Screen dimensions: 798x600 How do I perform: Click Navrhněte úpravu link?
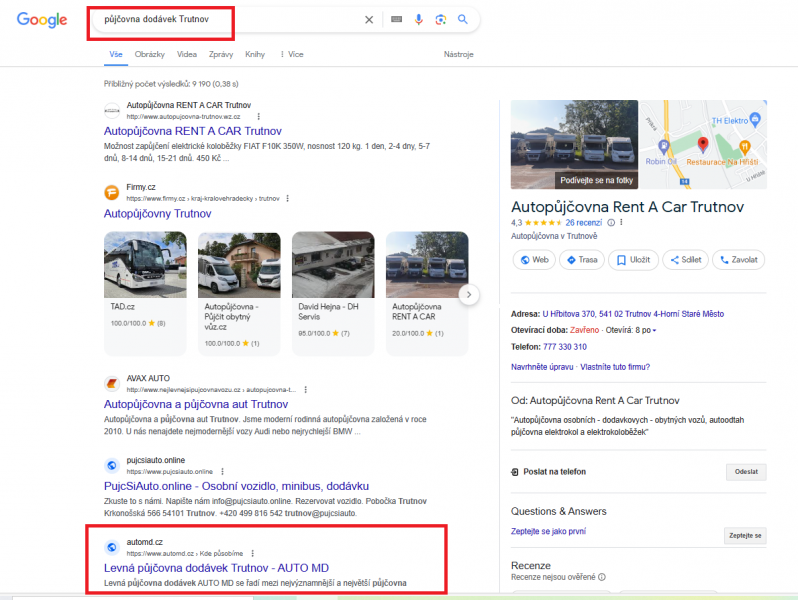(x=542, y=367)
